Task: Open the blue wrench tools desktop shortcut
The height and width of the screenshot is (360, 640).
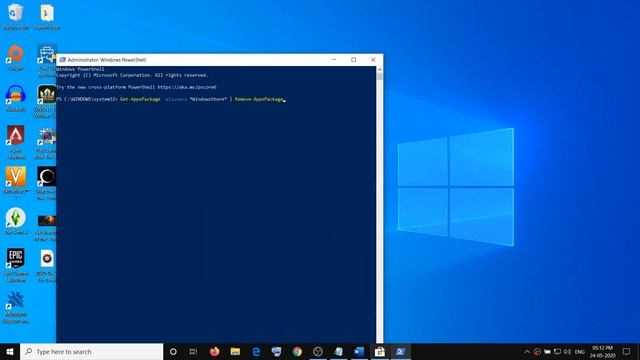Action: 16,308
